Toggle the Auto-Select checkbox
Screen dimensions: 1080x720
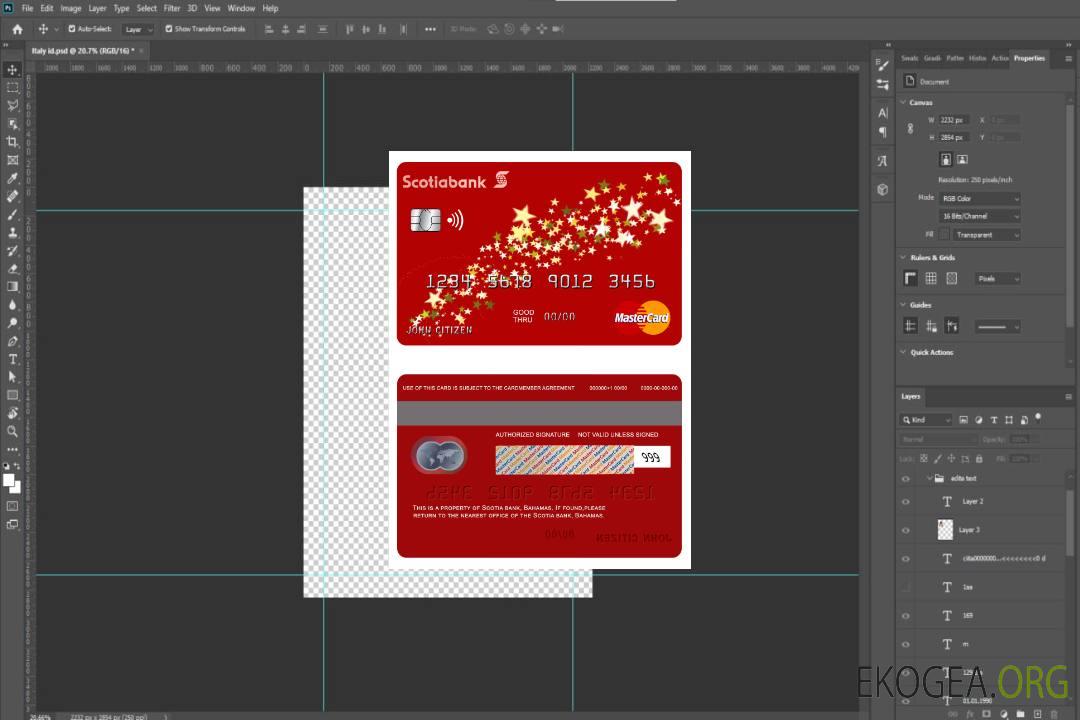coord(71,29)
